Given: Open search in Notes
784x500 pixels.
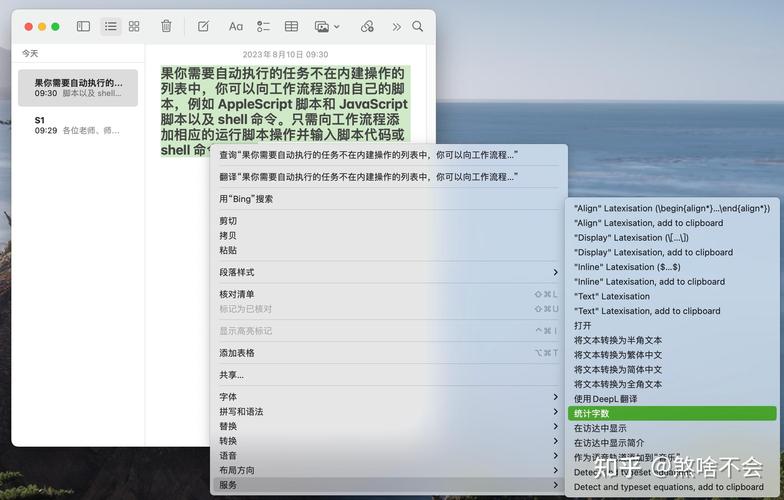Looking at the screenshot, I should tap(418, 26).
